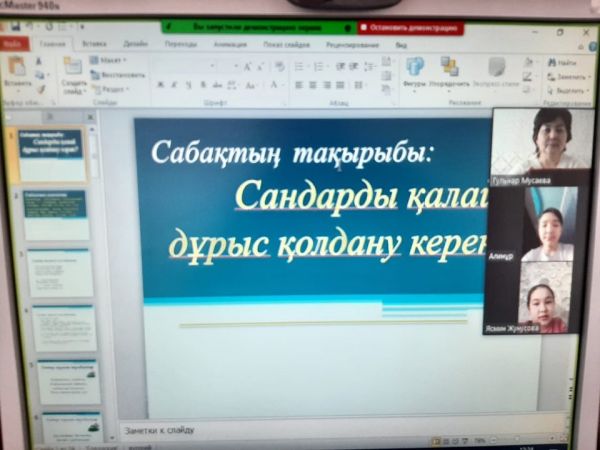Screen dimensions: 600x450
Task: Click the bullet list icon
Action: coord(299,66)
